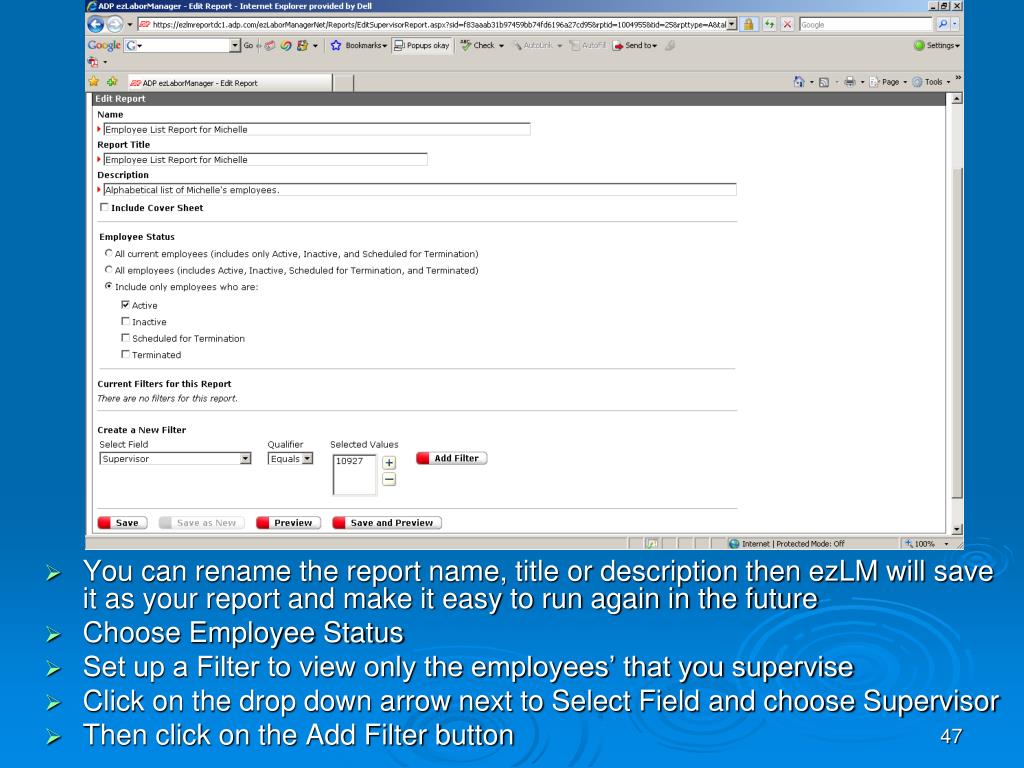
Task: Click the browser Back arrow button
Action: pos(96,25)
